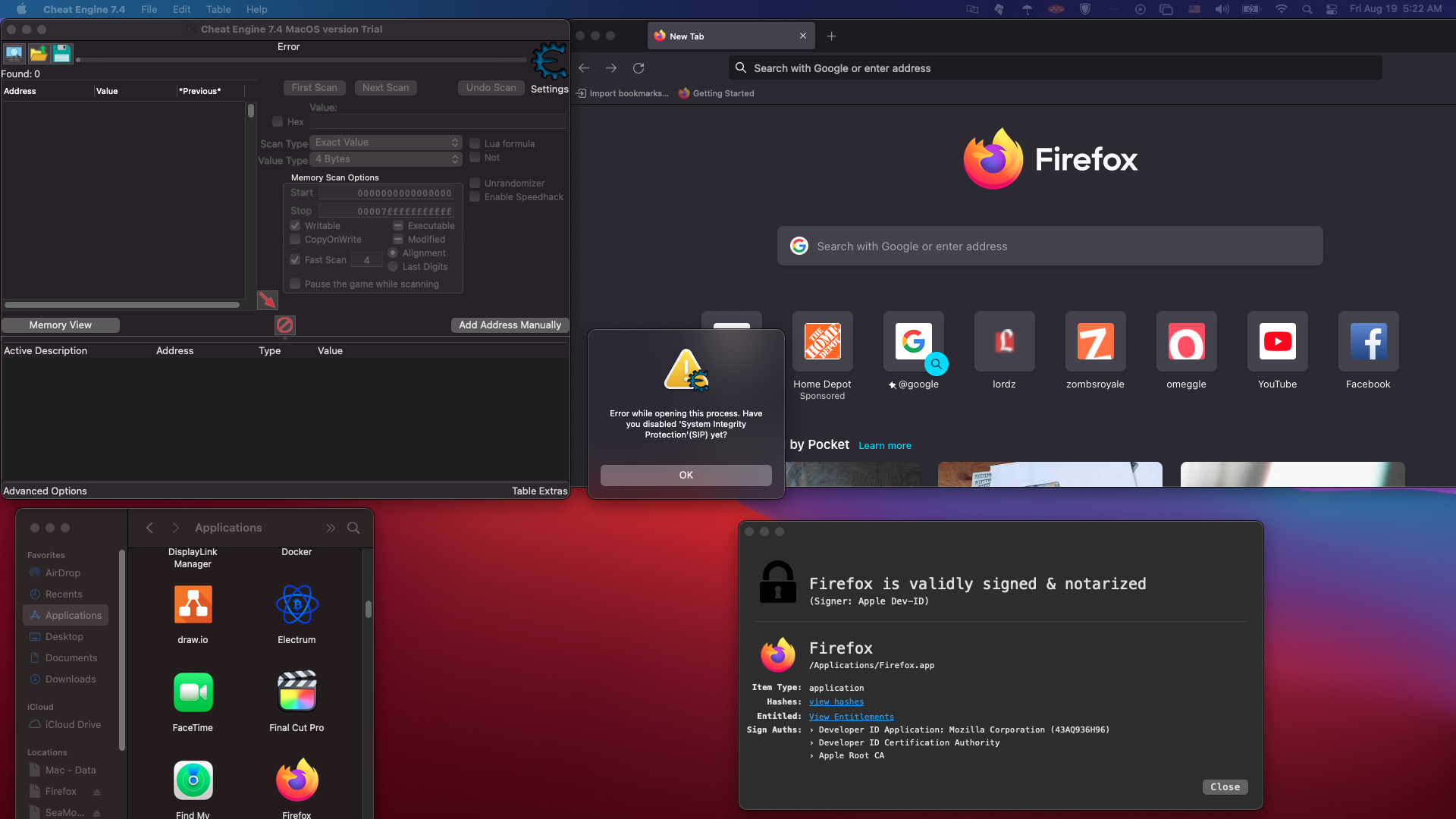The height and width of the screenshot is (819, 1456).
Task: Reload the Firefox page
Action: (639, 68)
